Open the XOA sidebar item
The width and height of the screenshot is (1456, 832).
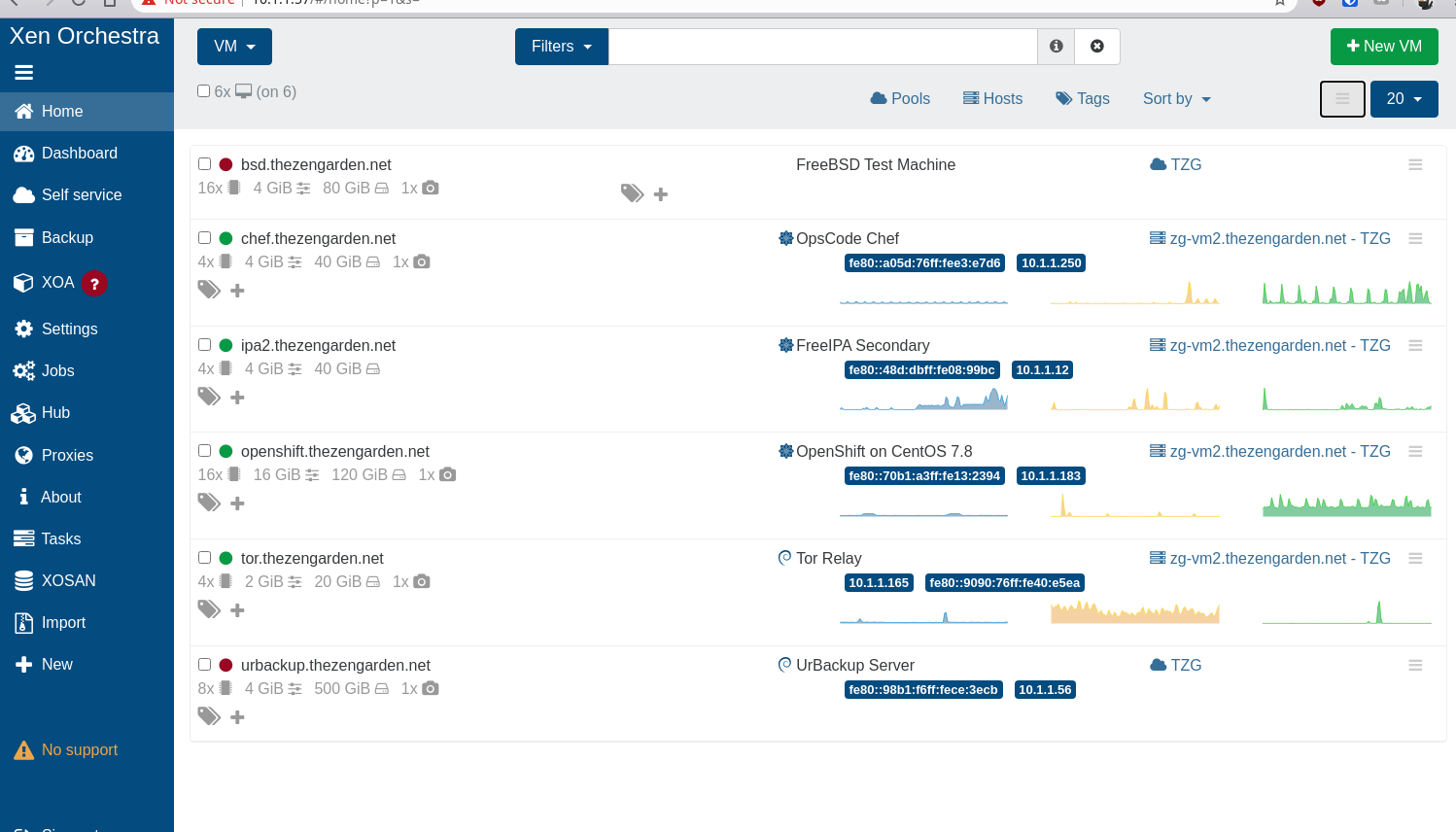point(87,283)
